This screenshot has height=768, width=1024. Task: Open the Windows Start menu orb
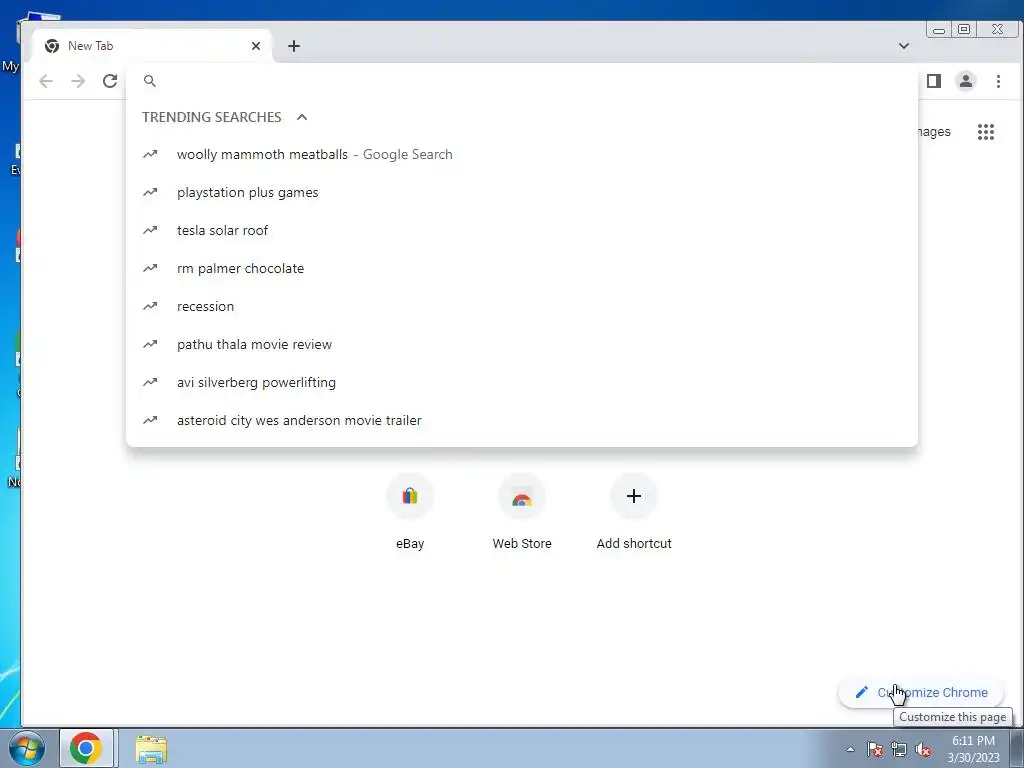click(x=27, y=748)
